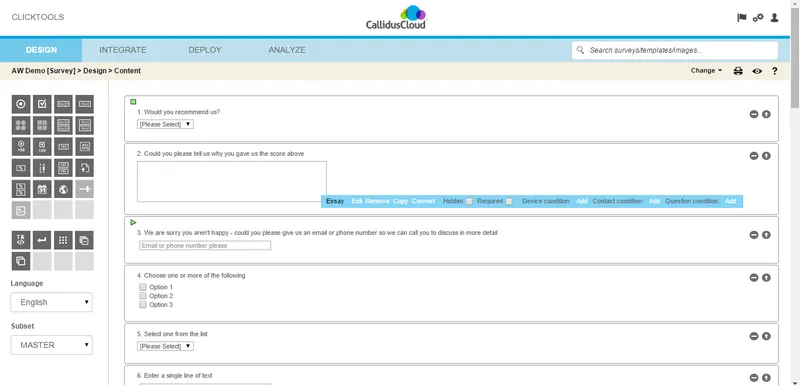Viewport: 800px width, 386px height.
Task: Open the Language dropdown set to English
Action: coord(52,302)
